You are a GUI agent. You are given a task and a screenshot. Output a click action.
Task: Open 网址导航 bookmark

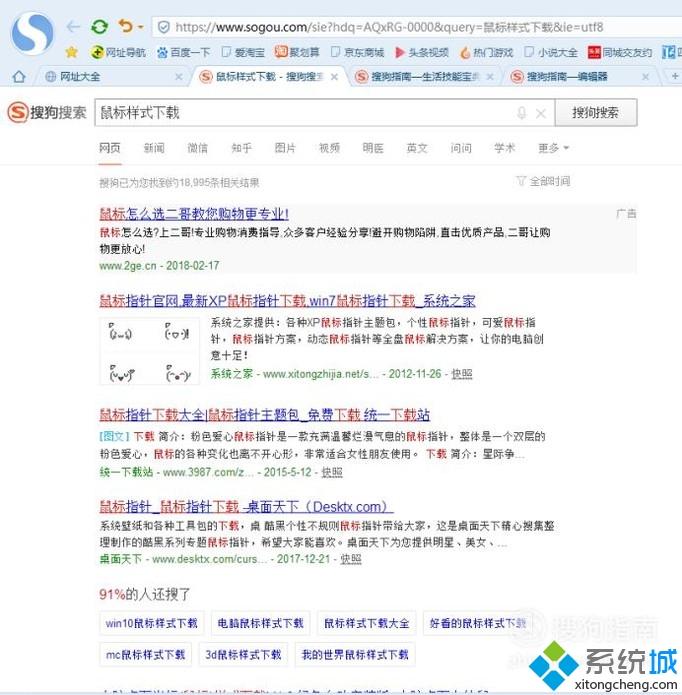tap(118, 52)
